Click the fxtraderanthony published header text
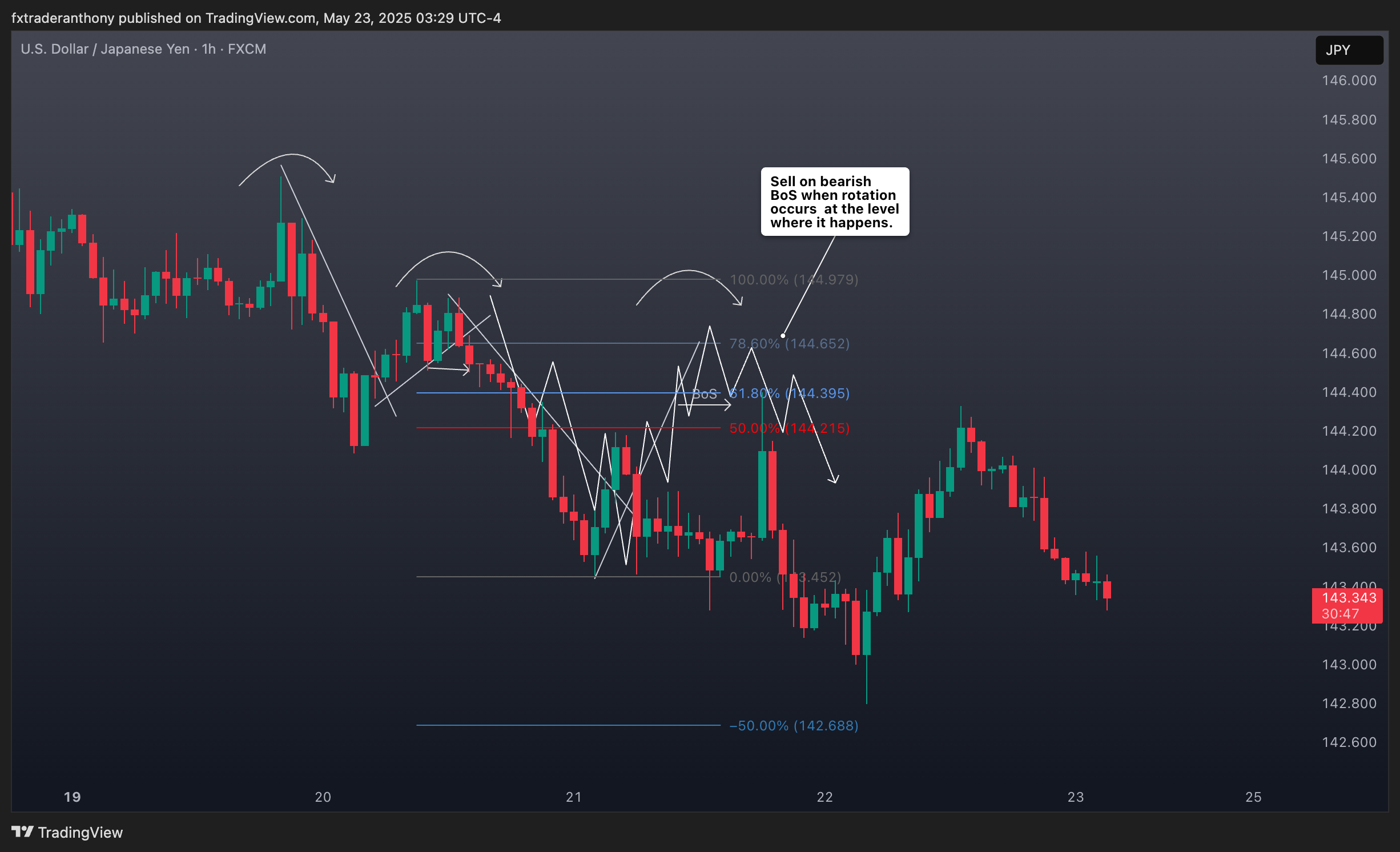This screenshot has height=852, width=1400. [256, 18]
